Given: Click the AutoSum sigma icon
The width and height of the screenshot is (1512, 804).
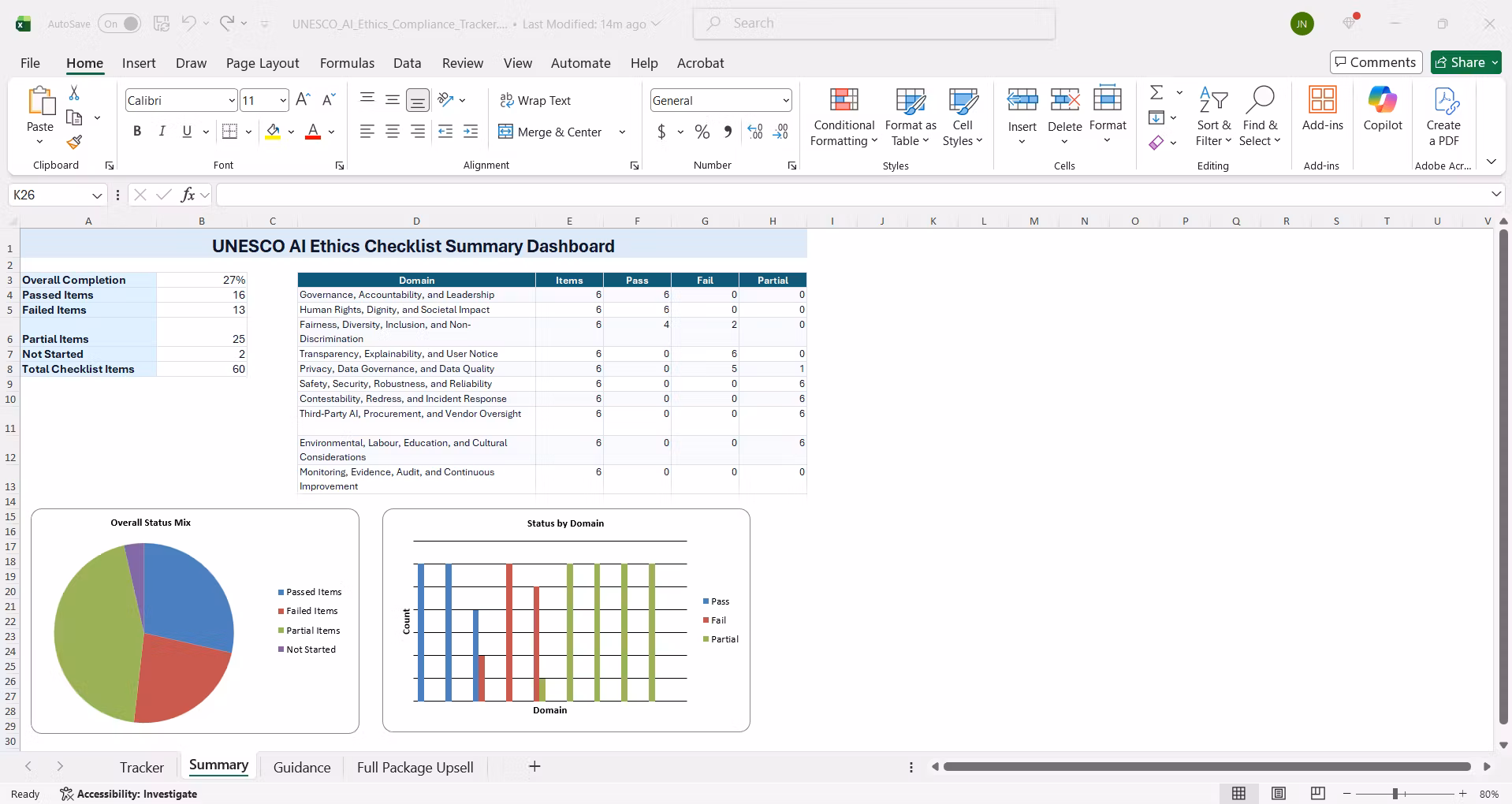Looking at the screenshot, I should point(1156,93).
